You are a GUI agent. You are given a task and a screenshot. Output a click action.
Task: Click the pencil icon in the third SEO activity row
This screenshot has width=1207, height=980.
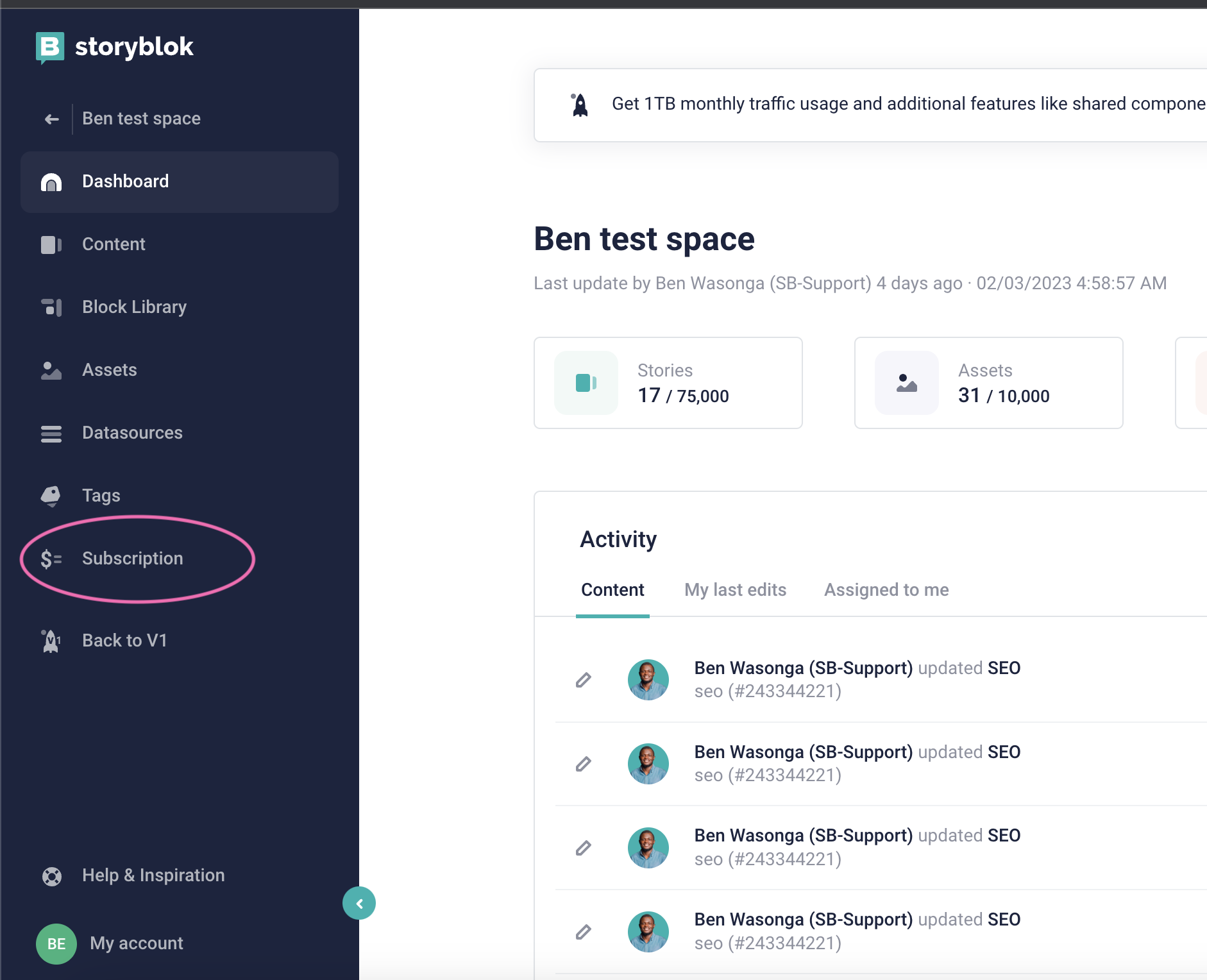(583, 848)
